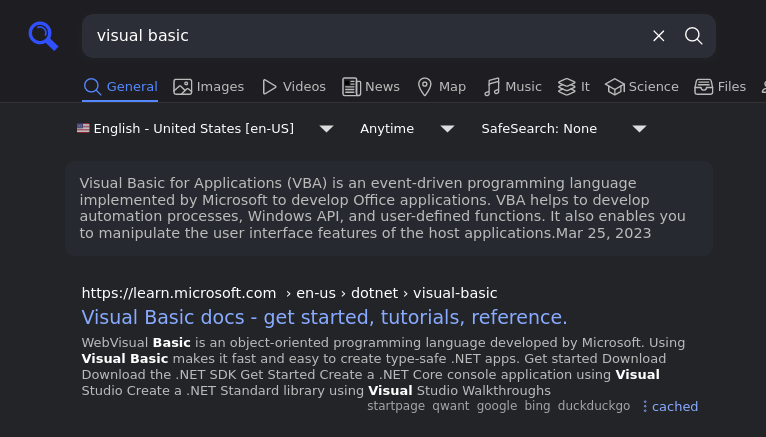The height and width of the screenshot is (437, 766).
Task: Open the Music category tab
Action: click(512, 87)
